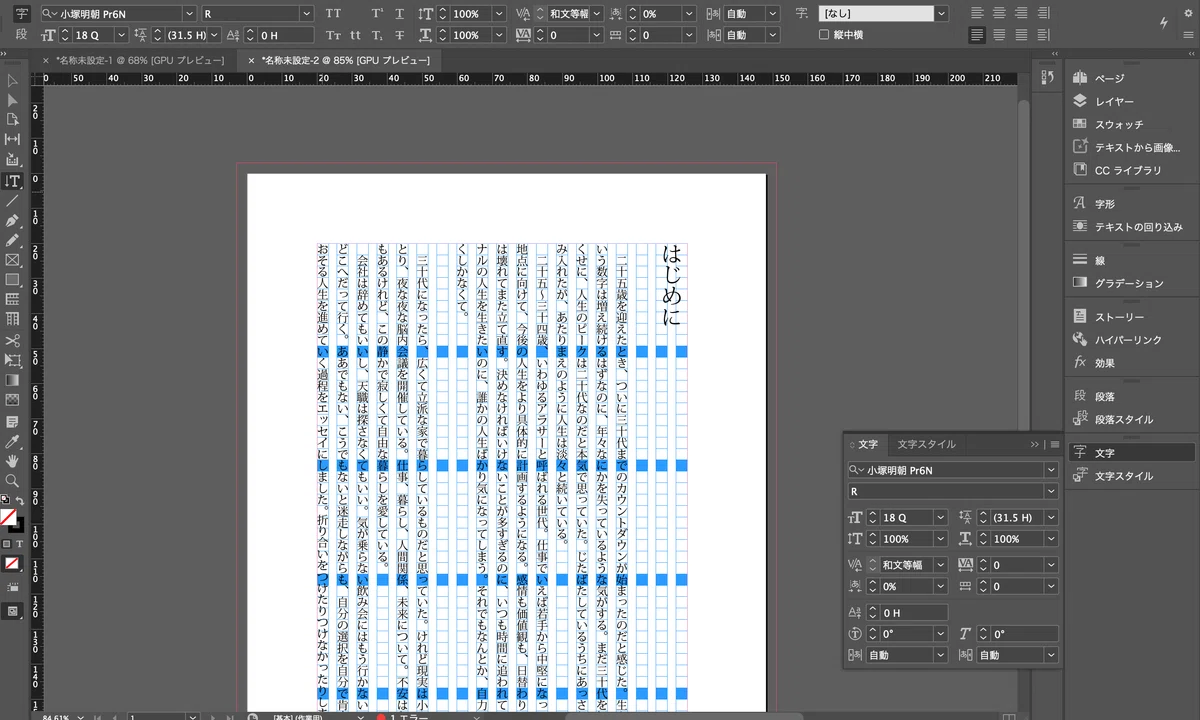Select the Line tool

point(12,201)
